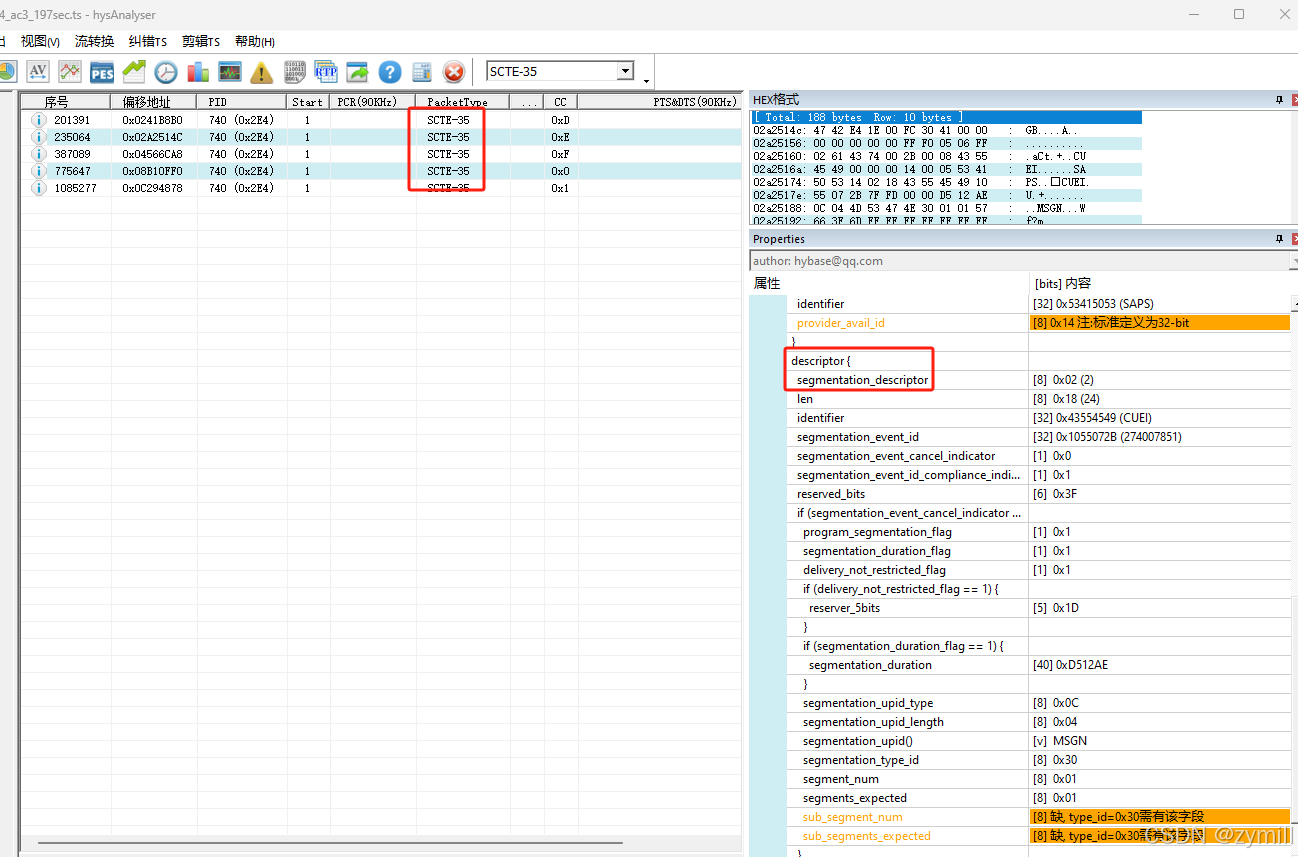The image size is (1298, 857).
Task: Click the green arrow export icon
Action: [358, 71]
